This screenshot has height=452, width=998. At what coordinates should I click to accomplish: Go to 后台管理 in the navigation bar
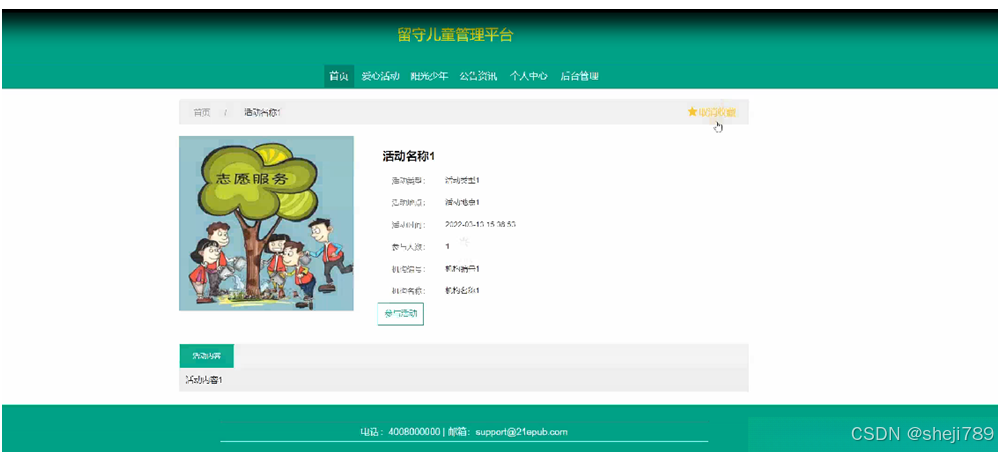(579, 76)
